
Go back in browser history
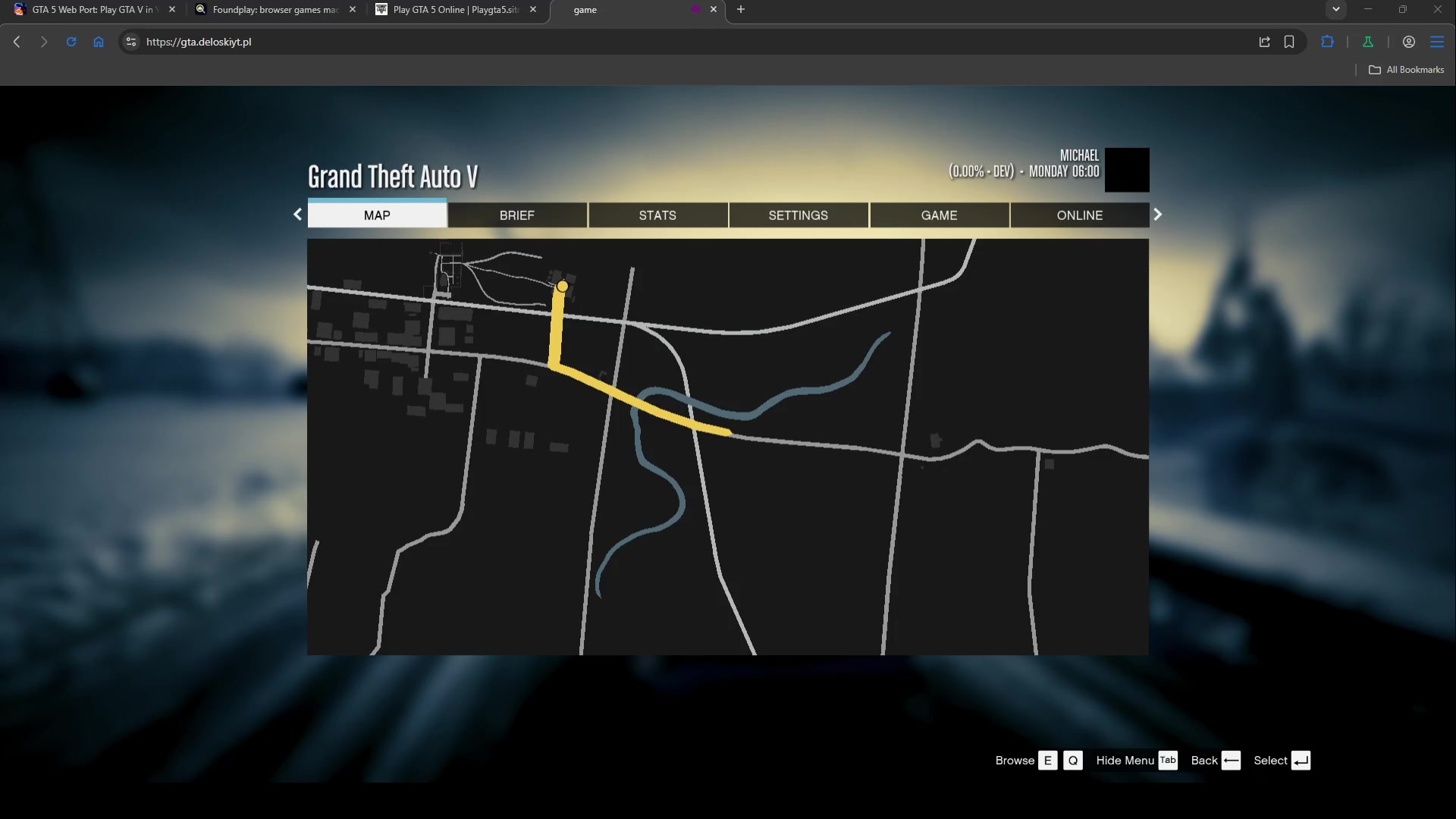click(x=17, y=42)
